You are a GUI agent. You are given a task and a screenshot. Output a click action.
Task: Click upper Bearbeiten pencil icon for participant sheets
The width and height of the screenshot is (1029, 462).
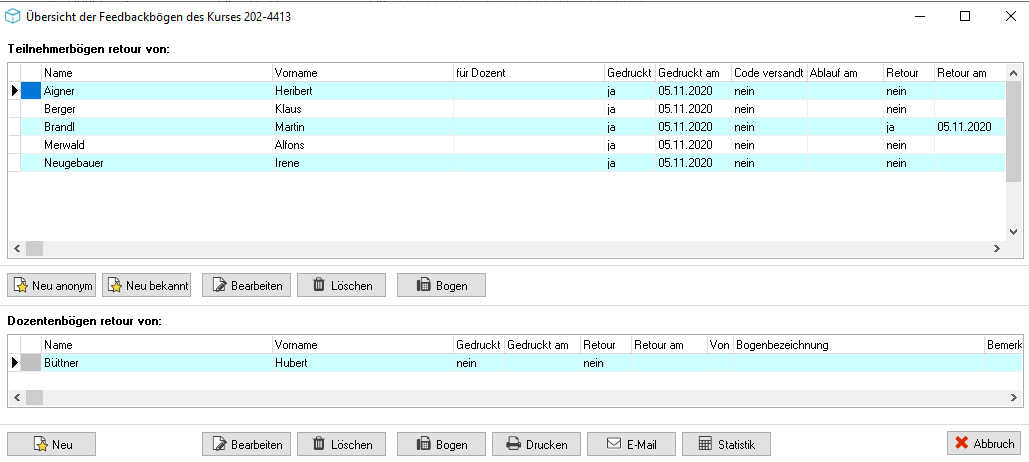click(246, 285)
